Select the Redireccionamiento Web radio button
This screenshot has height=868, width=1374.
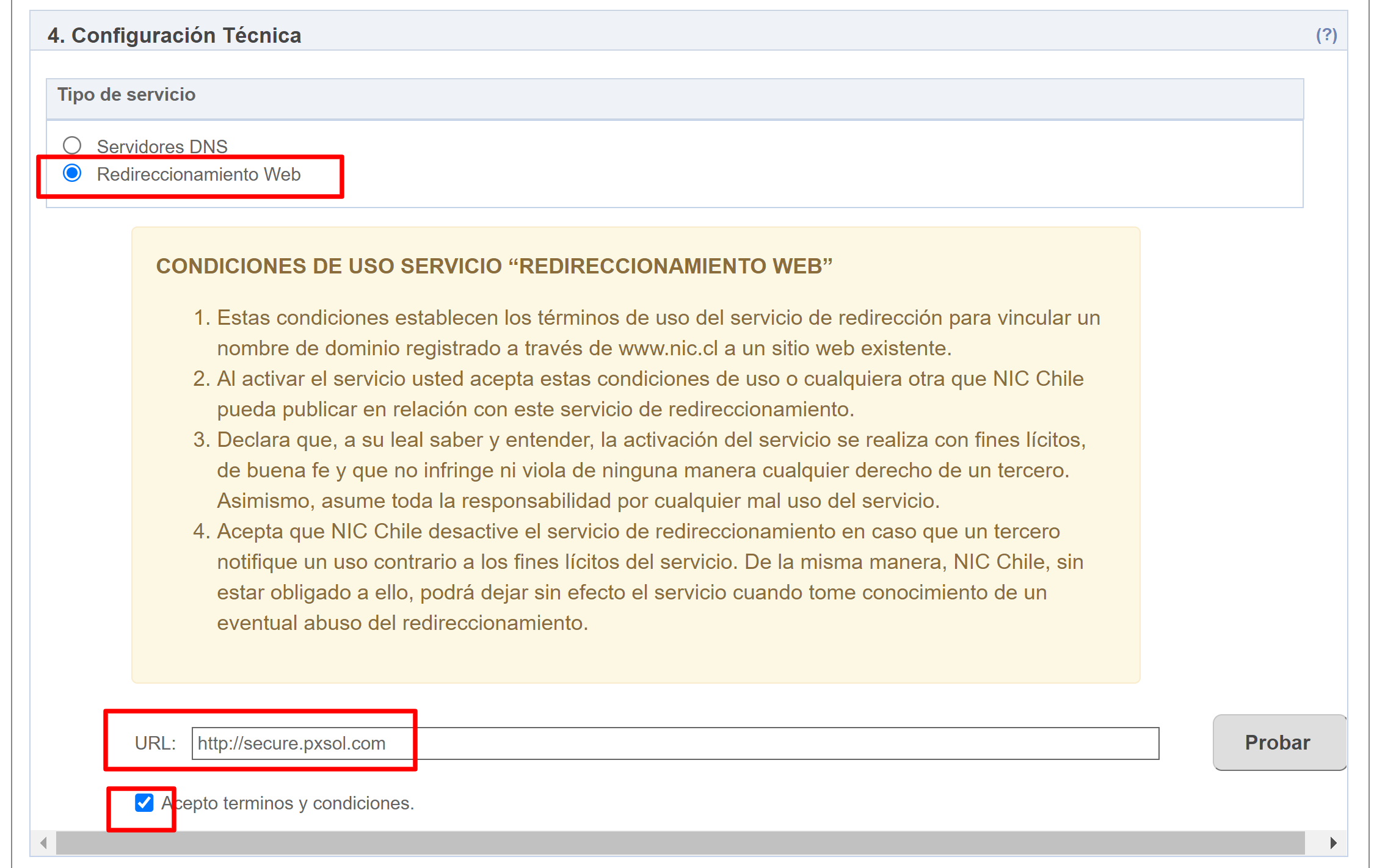pyautogui.click(x=72, y=173)
